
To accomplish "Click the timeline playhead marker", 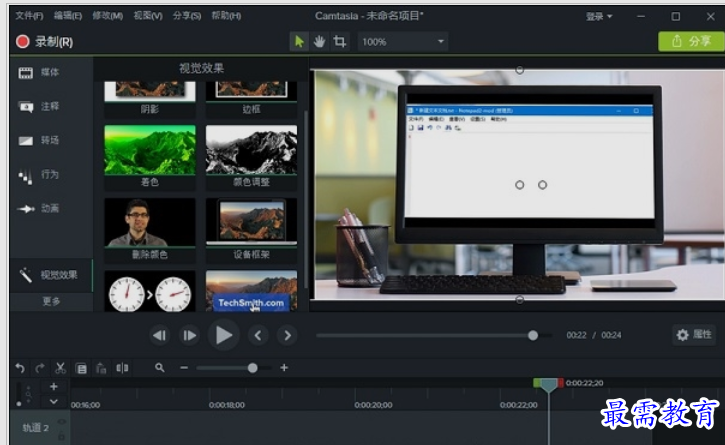I will (x=549, y=385).
